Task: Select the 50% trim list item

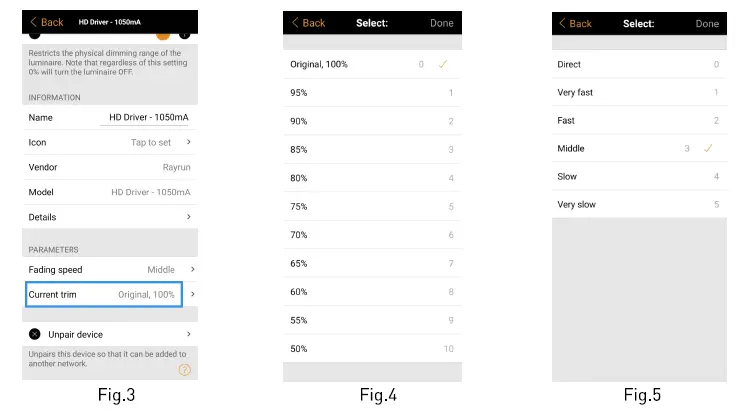Action: point(370,349)
